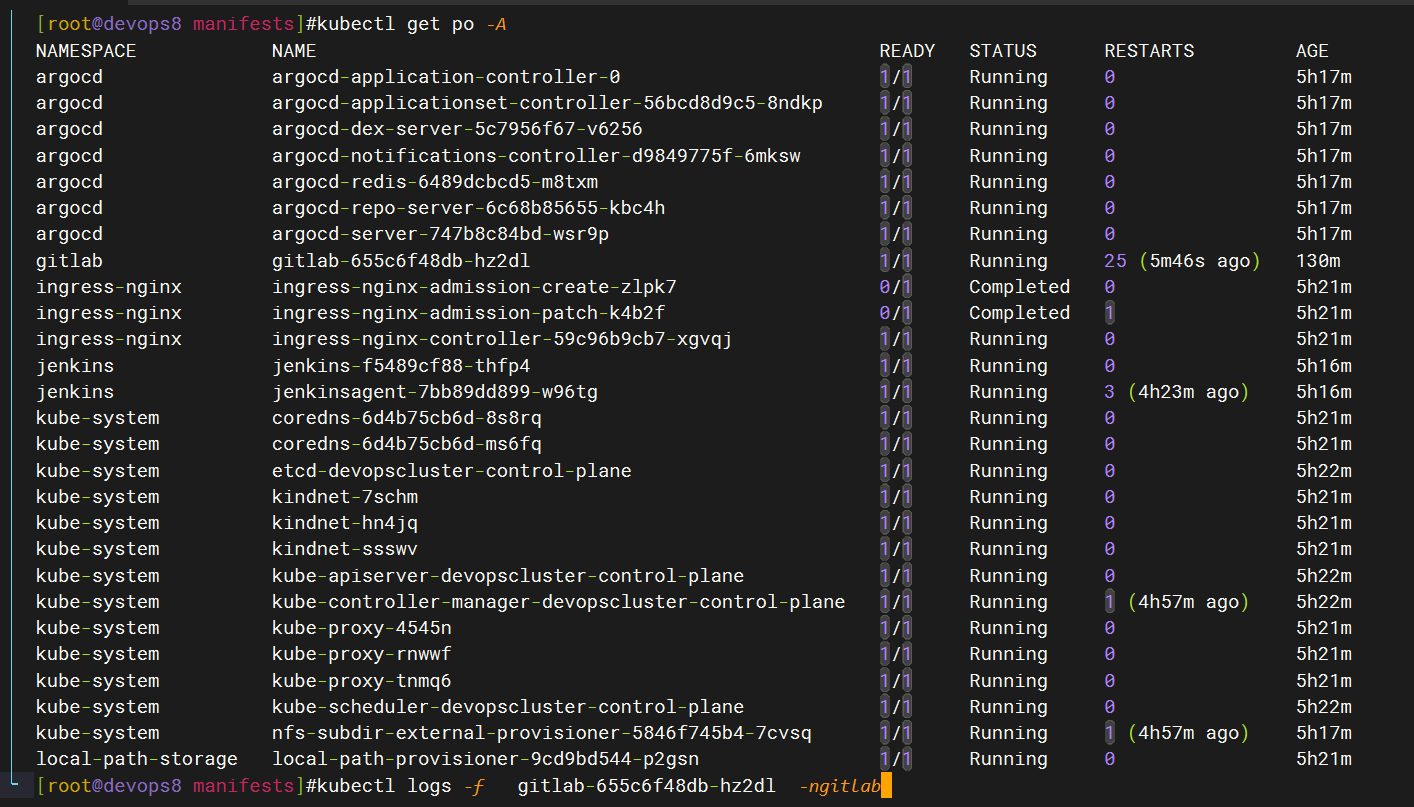Click (4h57m ago) restart time of kube-controller-manager
This screenshot has height=807, width=1414.
[1188, 602]
